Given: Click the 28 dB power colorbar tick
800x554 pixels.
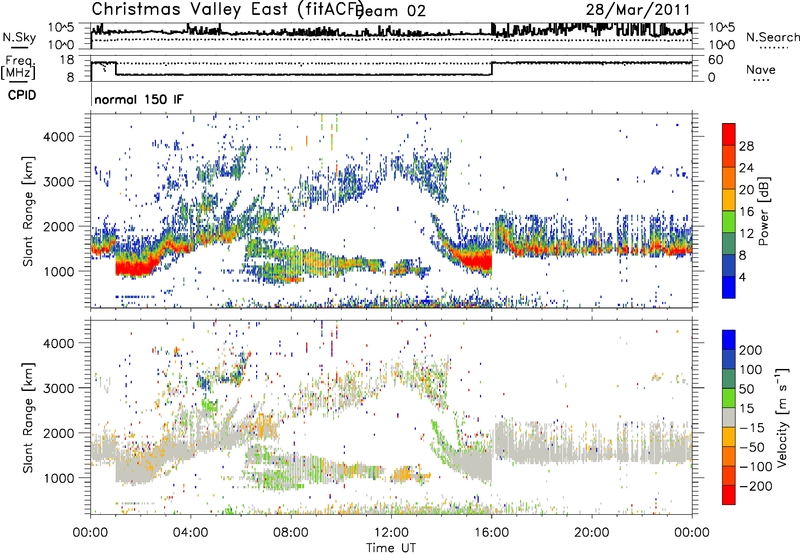Looking at the screenshot, I should click(746, 146).
